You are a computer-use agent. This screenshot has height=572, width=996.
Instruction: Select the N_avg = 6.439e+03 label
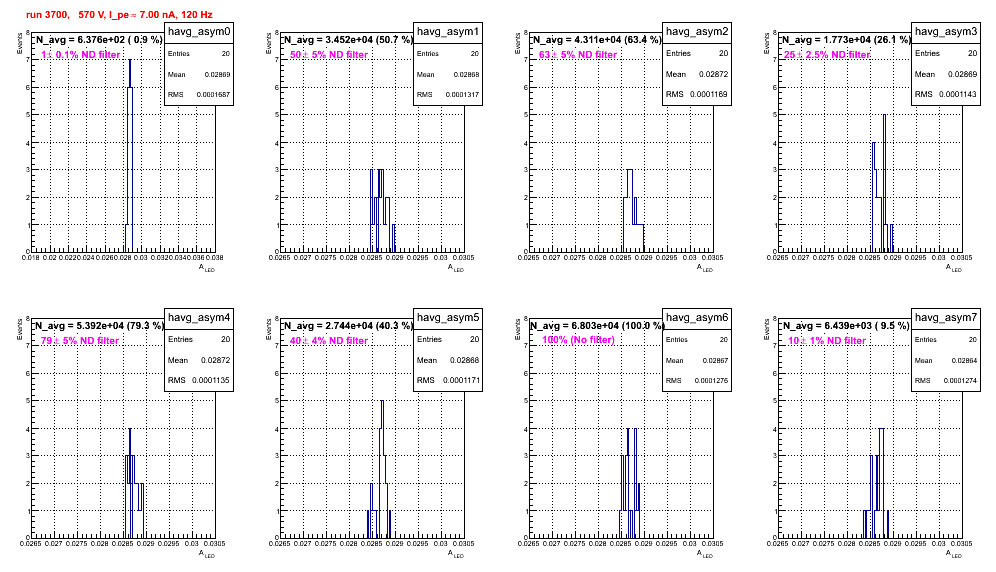pos(846,325)
